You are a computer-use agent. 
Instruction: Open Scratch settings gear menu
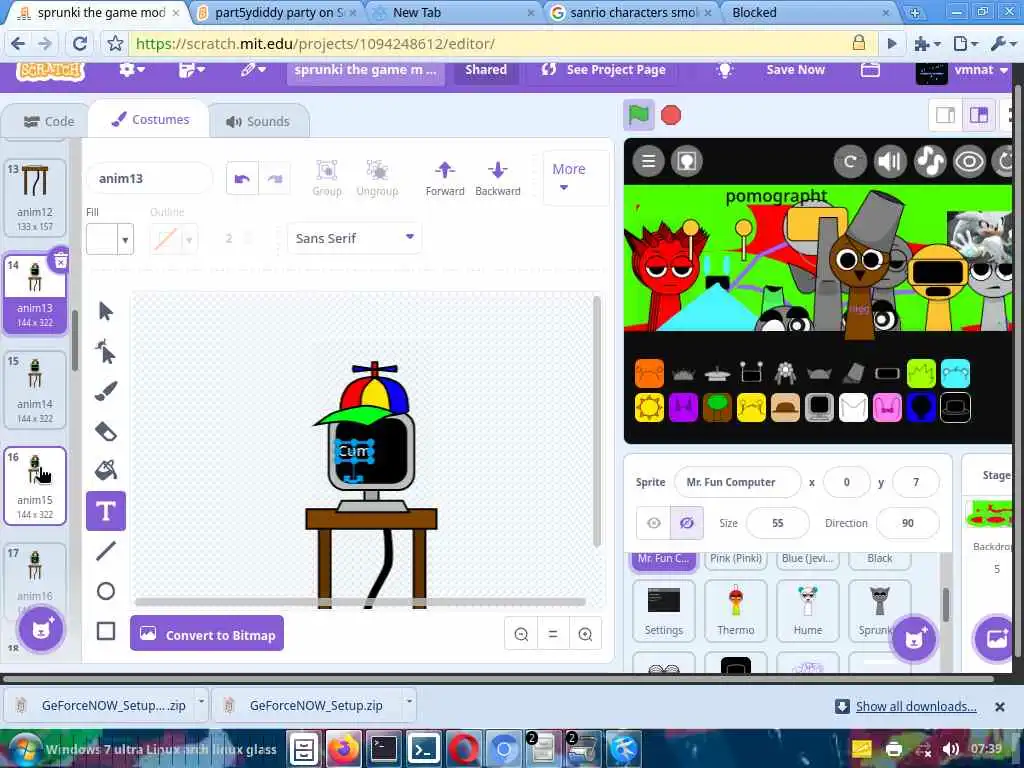(131, 70)
